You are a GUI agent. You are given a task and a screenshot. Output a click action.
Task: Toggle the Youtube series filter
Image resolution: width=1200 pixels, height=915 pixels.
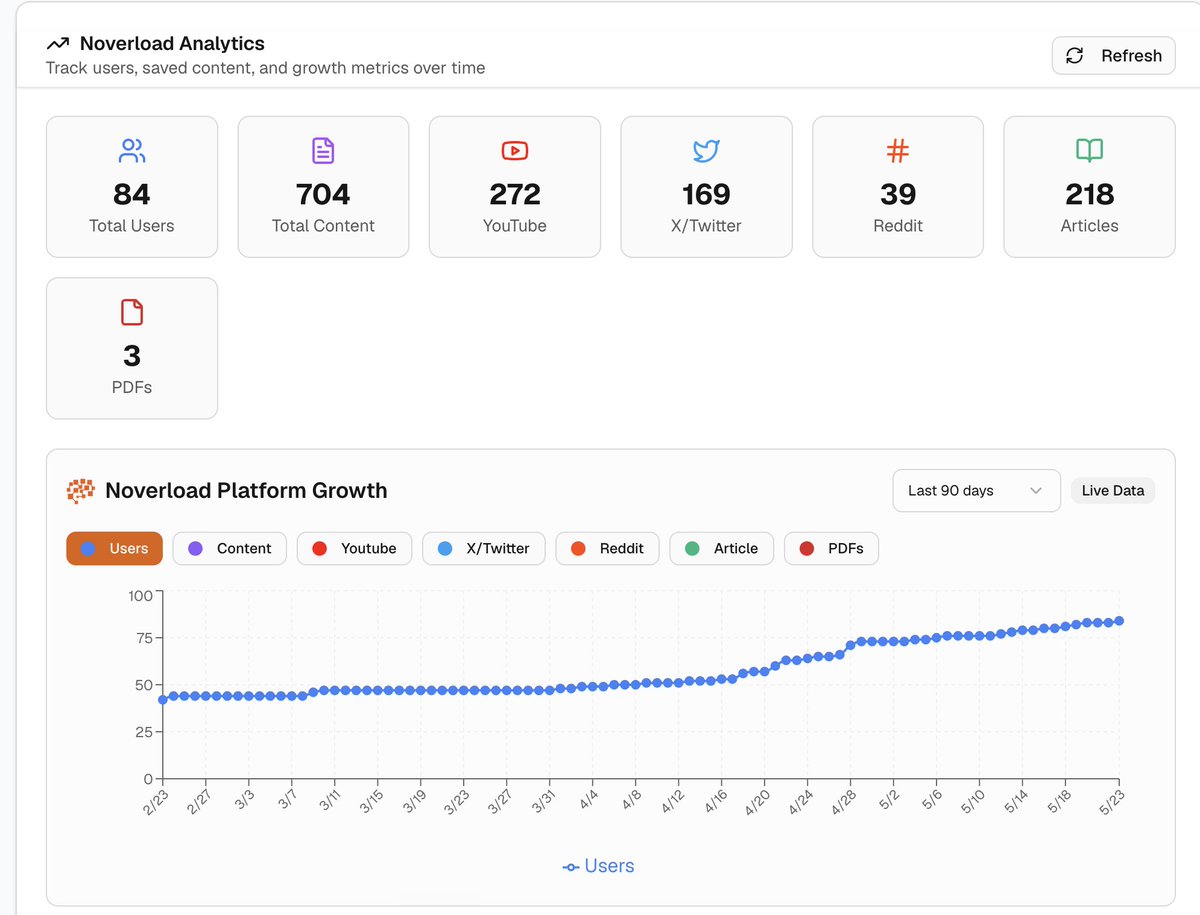354,548
